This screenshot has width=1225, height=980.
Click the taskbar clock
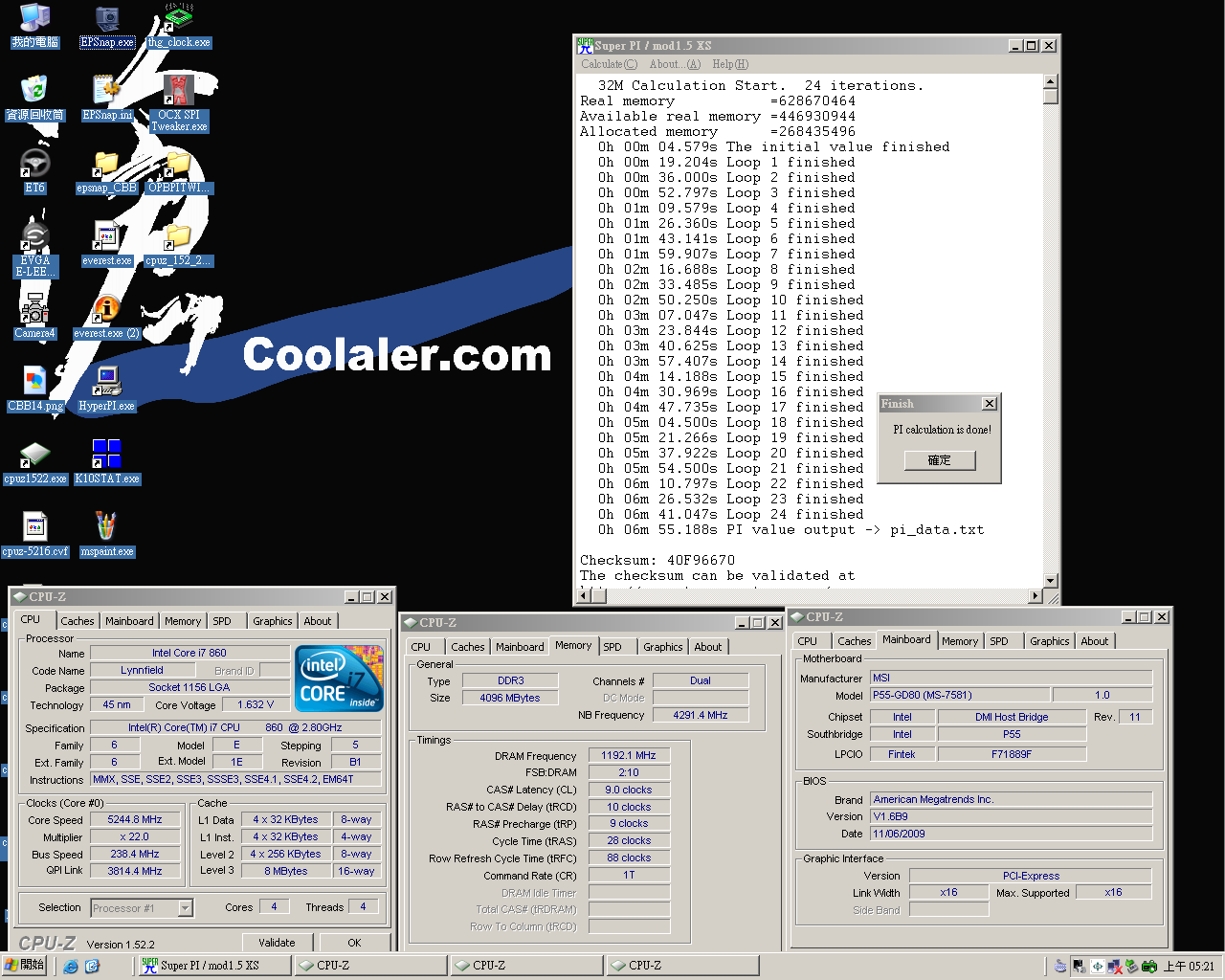[x=1189, y=967]
